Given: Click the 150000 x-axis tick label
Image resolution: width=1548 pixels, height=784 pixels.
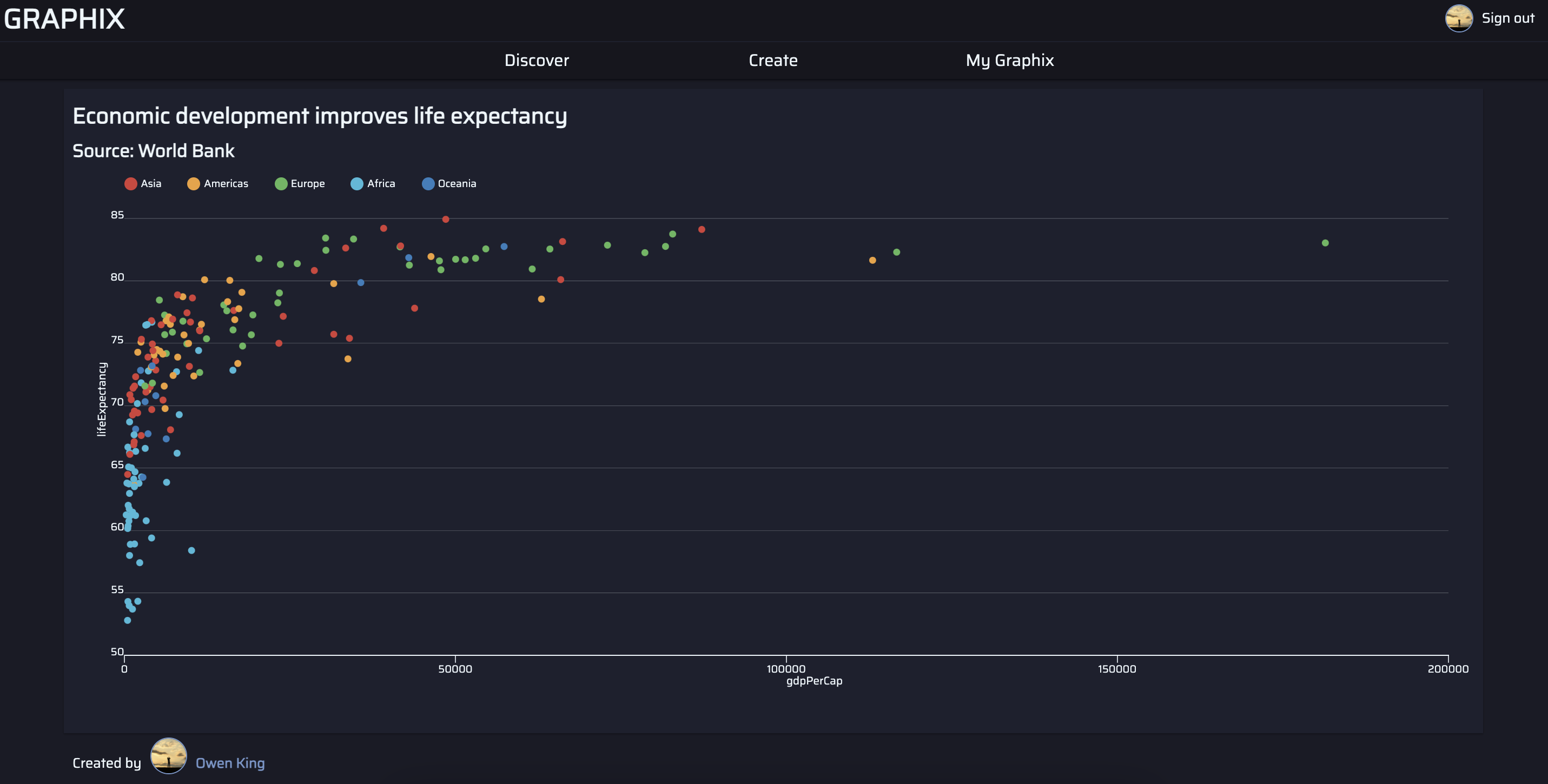Looking at the screenshot, I should coord(1116,669).
